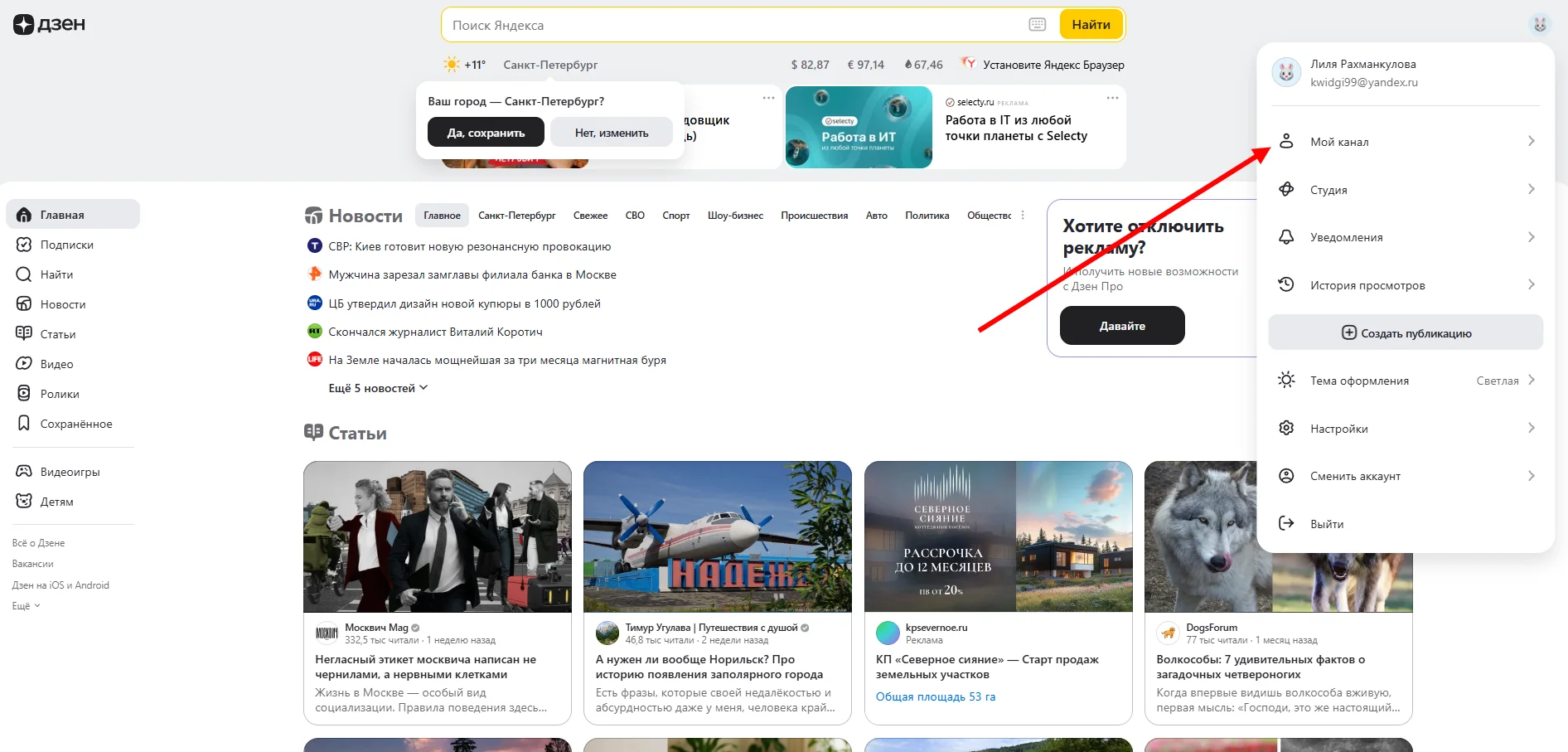Viewport: 1568px width, 752px height.
Task: Switch to СВО news tab
Action: (635, 216)
